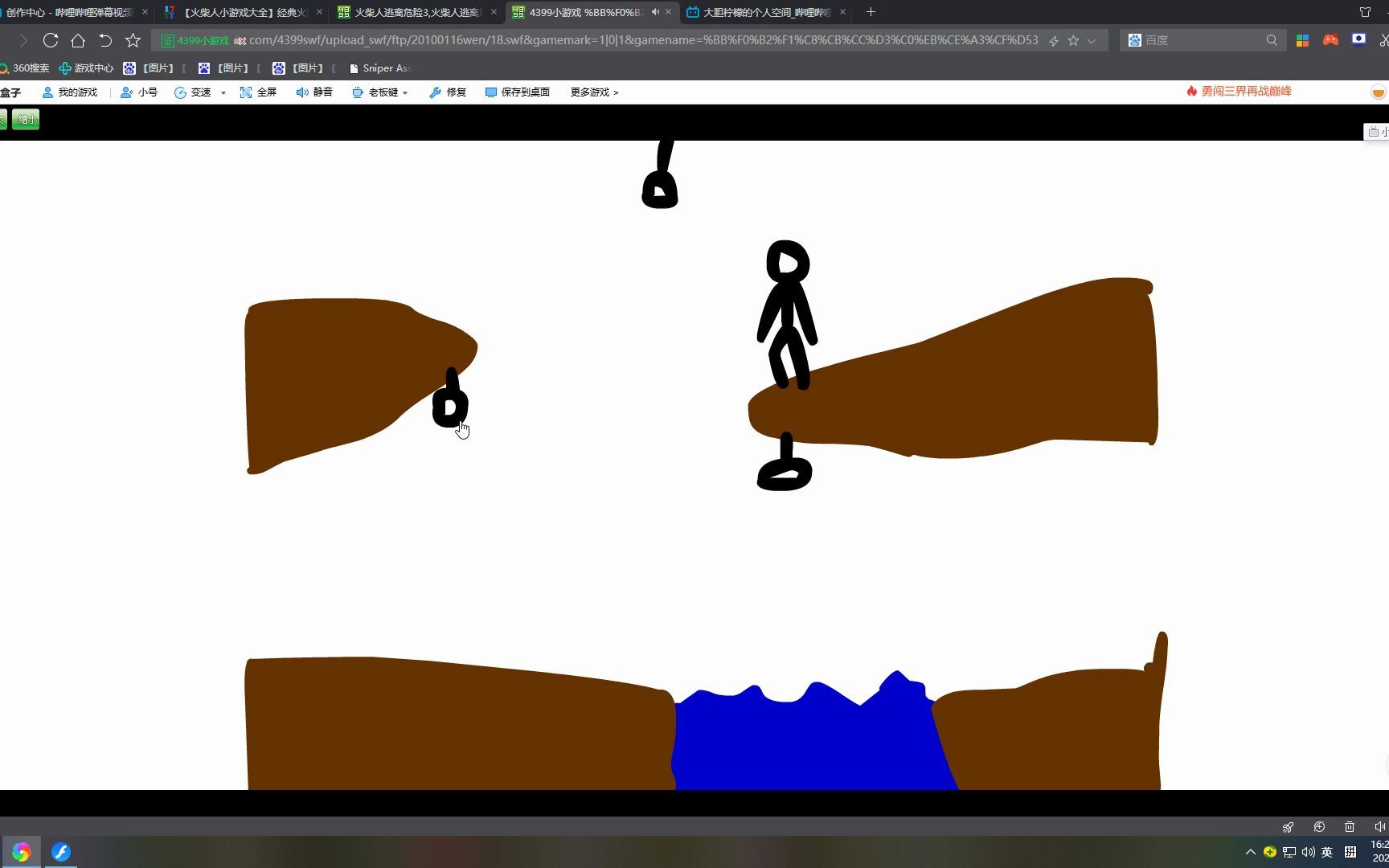The height and width of the screenshot is (868, 1389).
Task: Expand the 老板键 boss key dropdown arrow
Action: (405, 93)
